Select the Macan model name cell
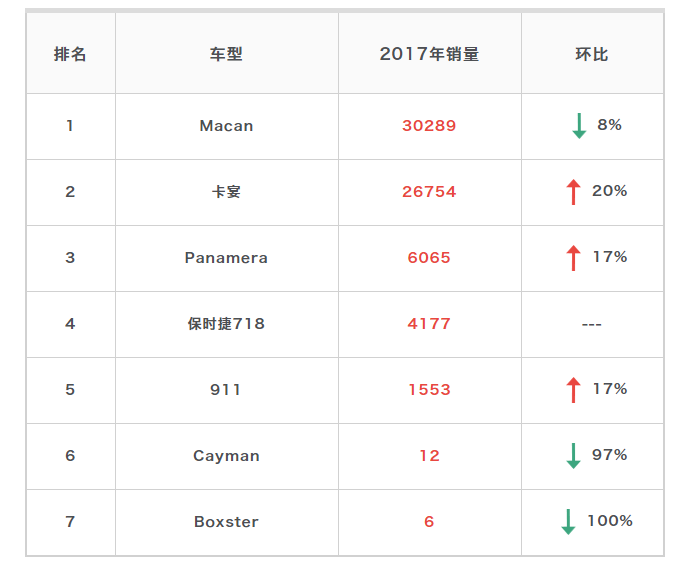 click(x=226, y=126)
